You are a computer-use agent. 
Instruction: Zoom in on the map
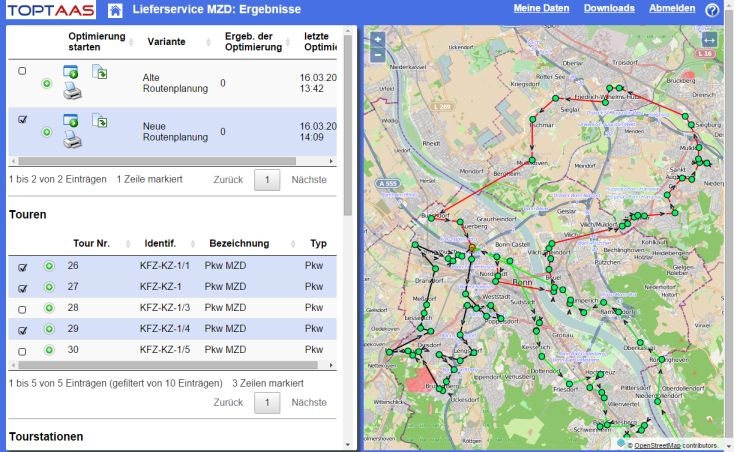tap(378, 39)
